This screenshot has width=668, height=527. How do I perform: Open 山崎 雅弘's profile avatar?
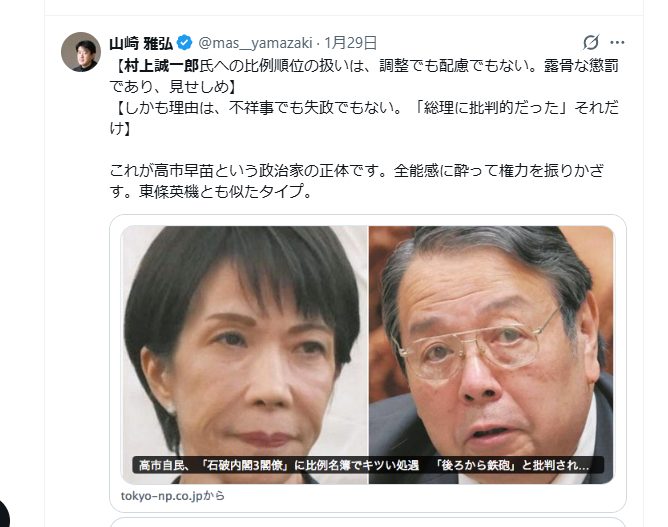coord(81,52)
